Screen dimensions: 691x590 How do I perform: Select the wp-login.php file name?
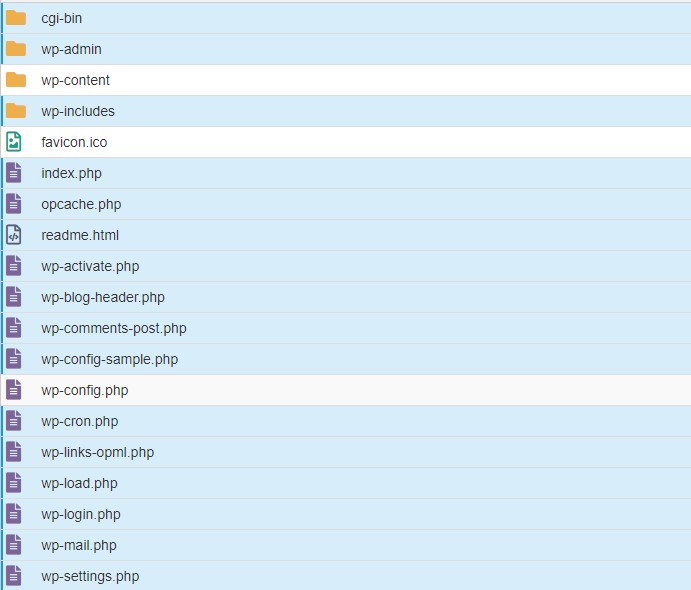(x=81, y=514)
